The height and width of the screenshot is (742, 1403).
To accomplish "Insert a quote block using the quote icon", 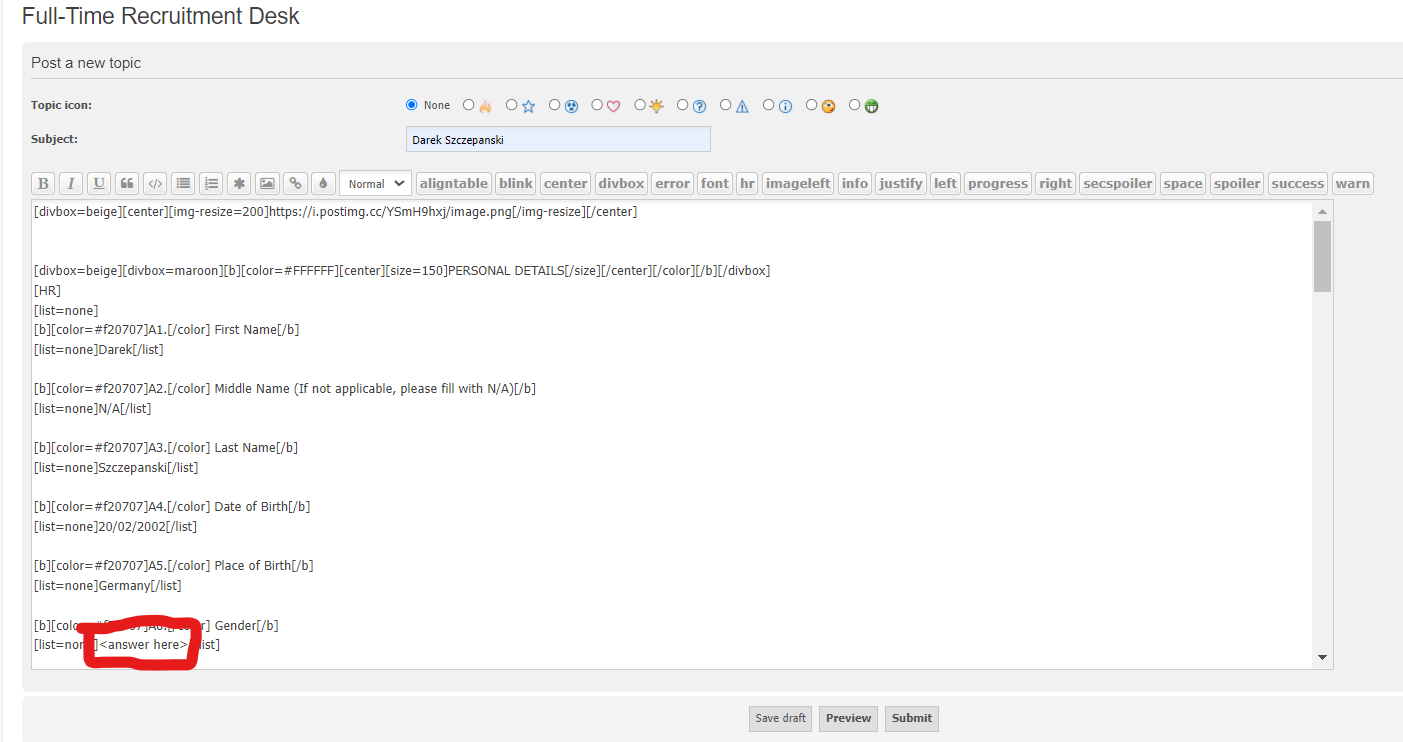I will pos(127,184).
